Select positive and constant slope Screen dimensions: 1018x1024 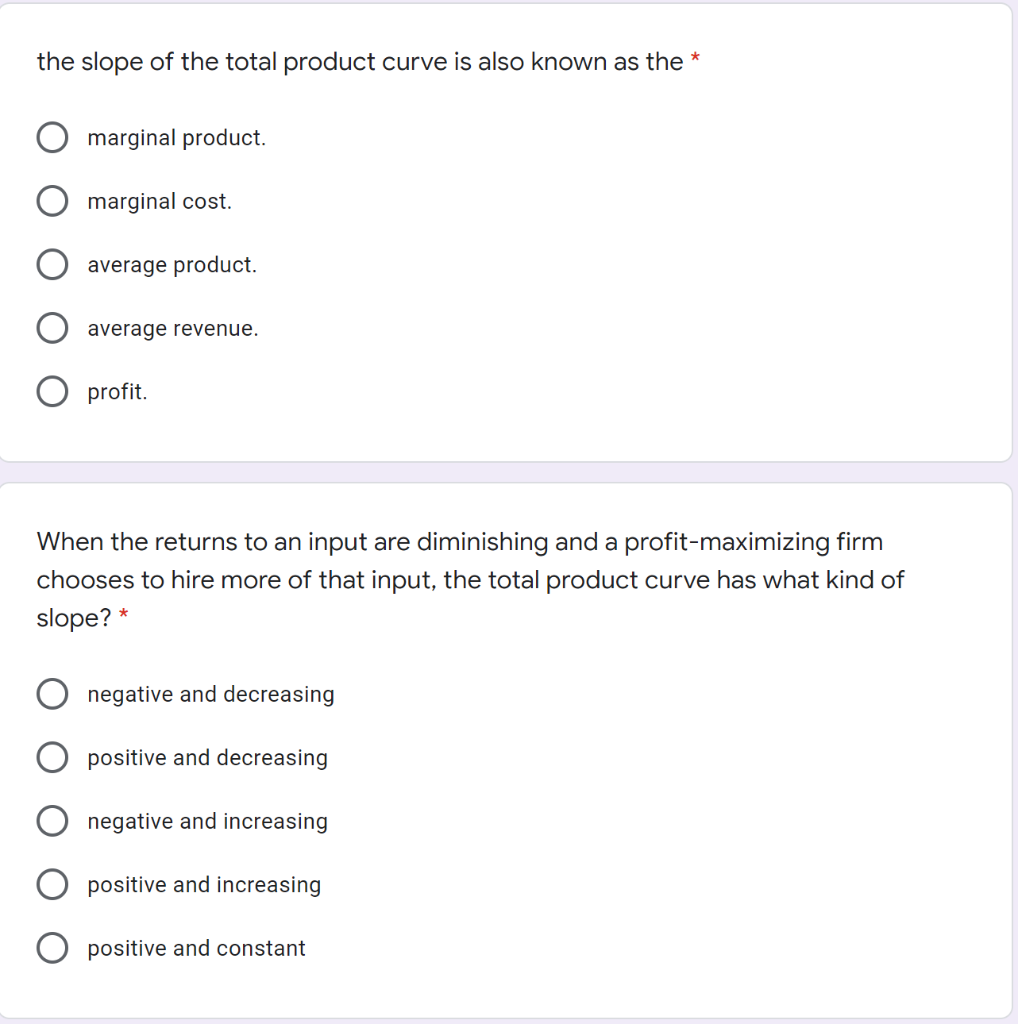click(x=52, y=947)
